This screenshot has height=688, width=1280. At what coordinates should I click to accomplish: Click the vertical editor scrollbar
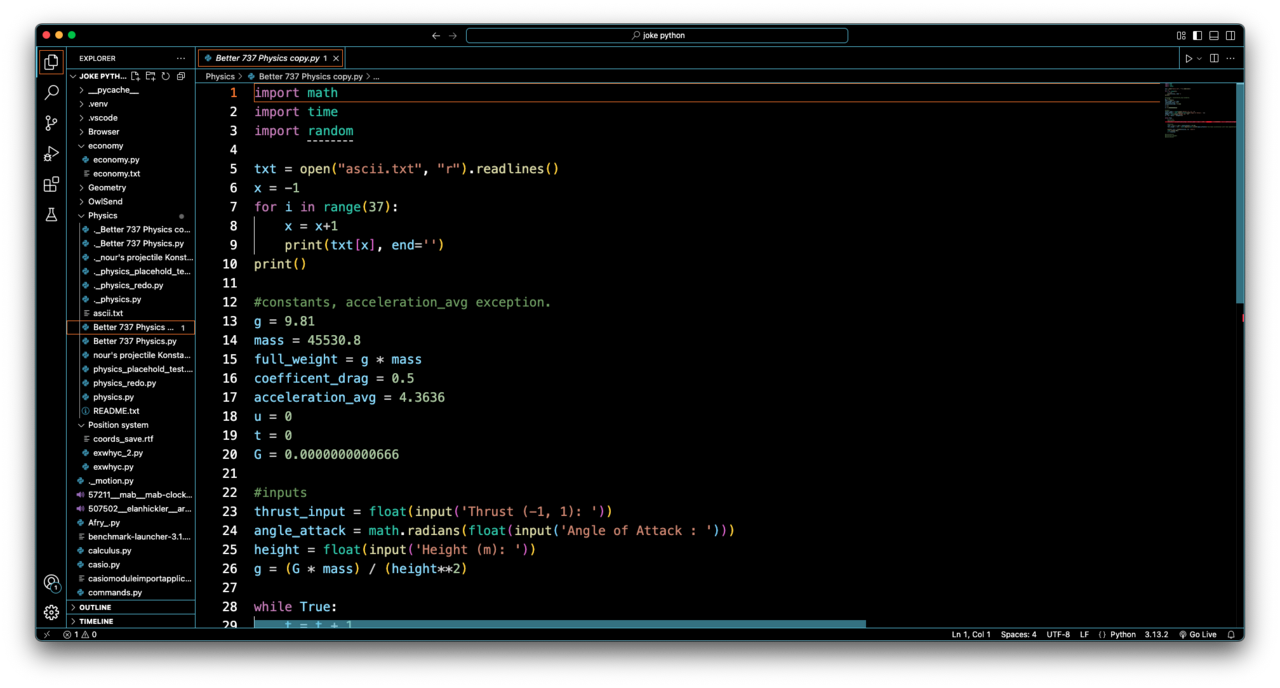(x=1240, y=192)
